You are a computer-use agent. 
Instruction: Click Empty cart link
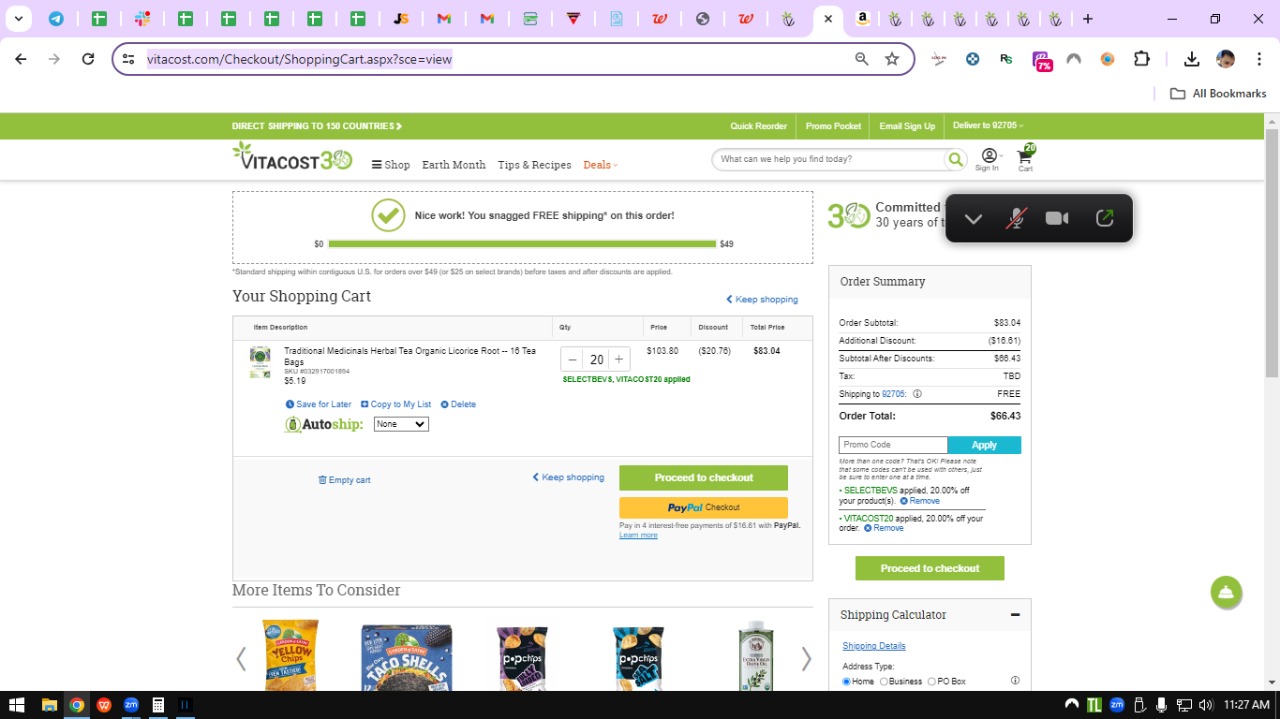(344, 480)
